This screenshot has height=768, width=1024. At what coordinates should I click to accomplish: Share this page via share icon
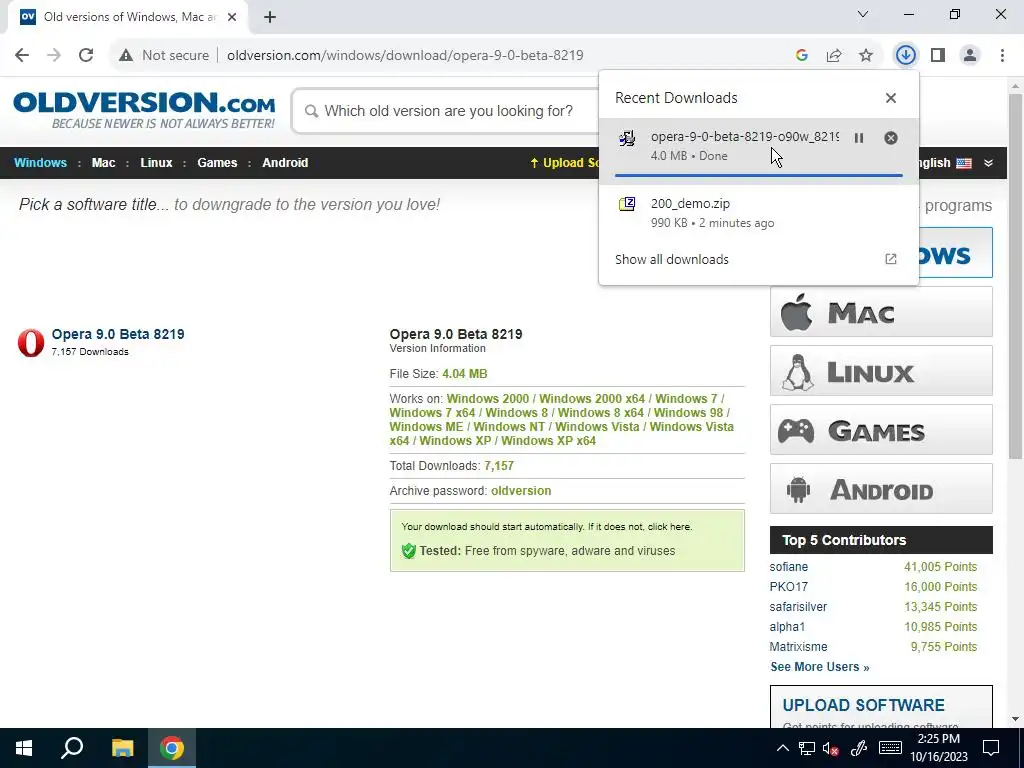(834, 56)
